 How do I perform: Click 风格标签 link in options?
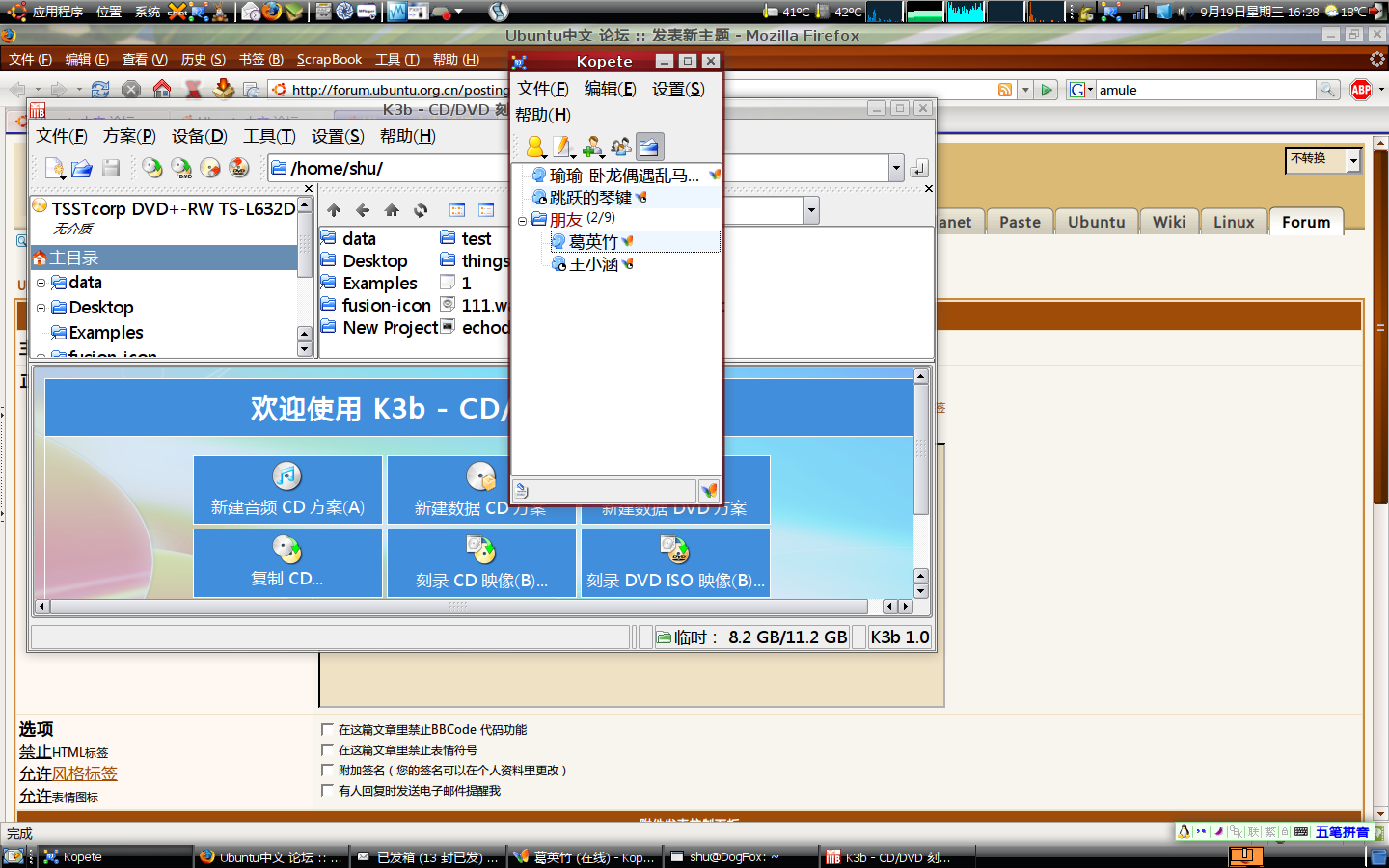(x=85, y=773)
